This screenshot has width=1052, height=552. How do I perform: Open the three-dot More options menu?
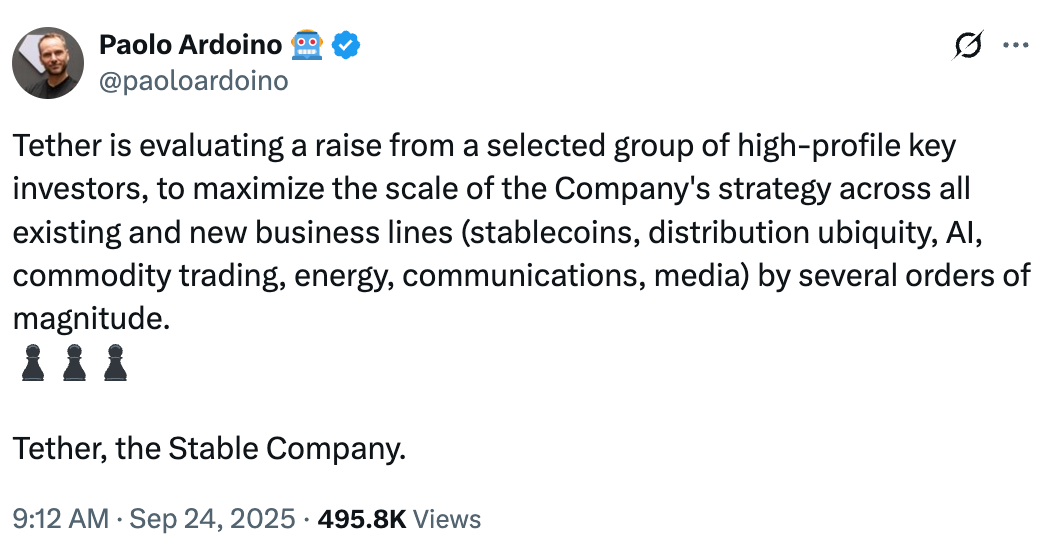(x=1016, y=45)
